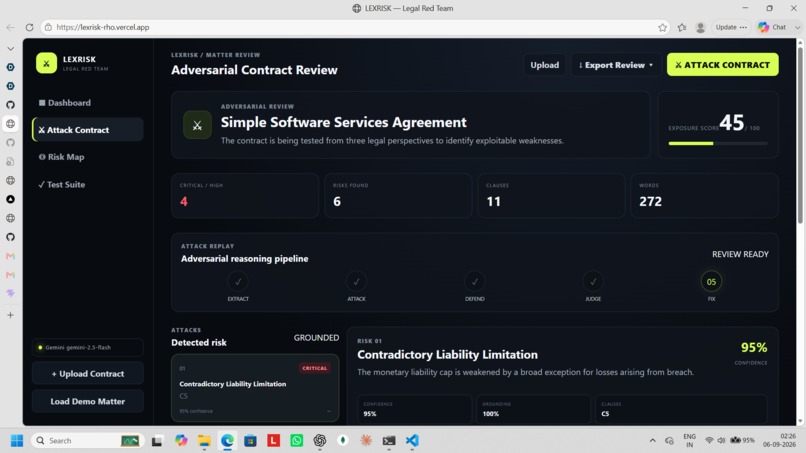View site information via the lock icon
806x453 pixels.
[x=48, y=27]
